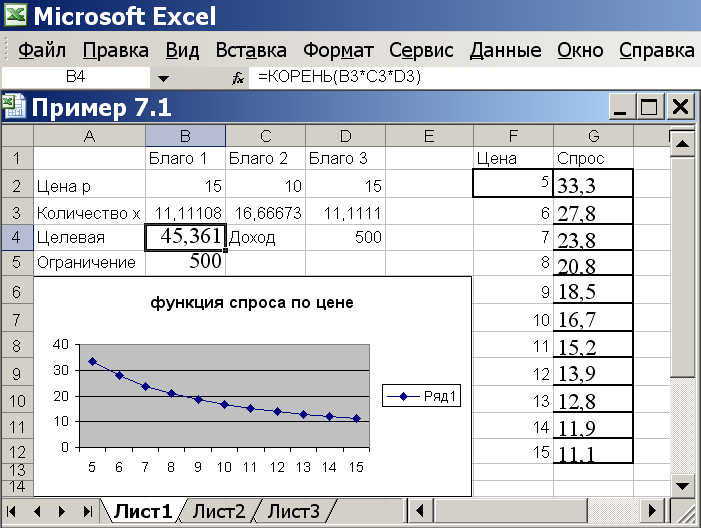The height and width of the screenshot is (528, 701).
Task: Click the formula bar with =КОРЕНЬ formula
Action: pos(474,77)
